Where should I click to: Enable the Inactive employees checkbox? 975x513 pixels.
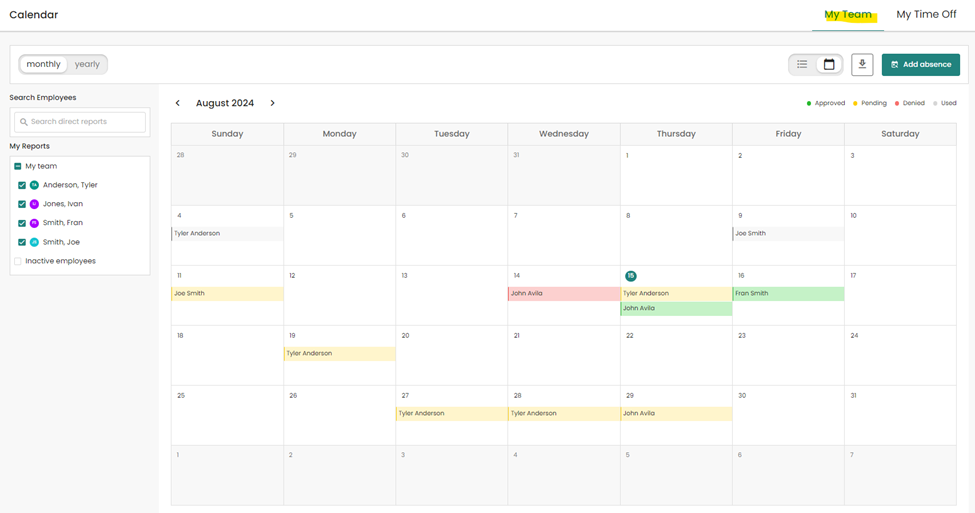pyautogui.click(x=18, y=261)
